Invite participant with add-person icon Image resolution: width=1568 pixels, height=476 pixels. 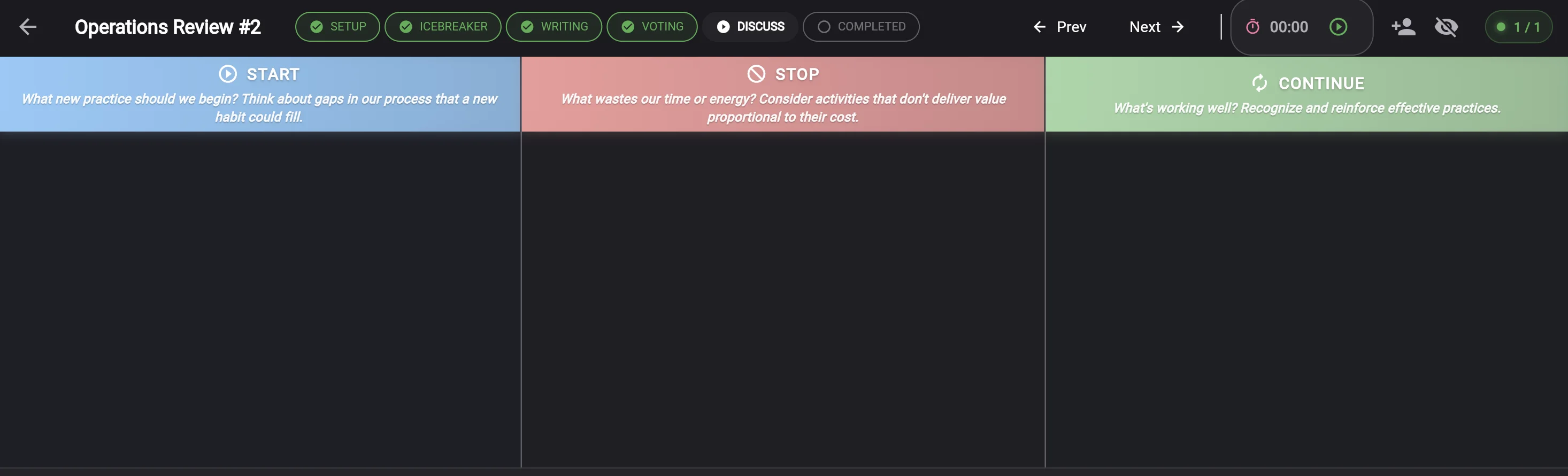pos(1404,27)
